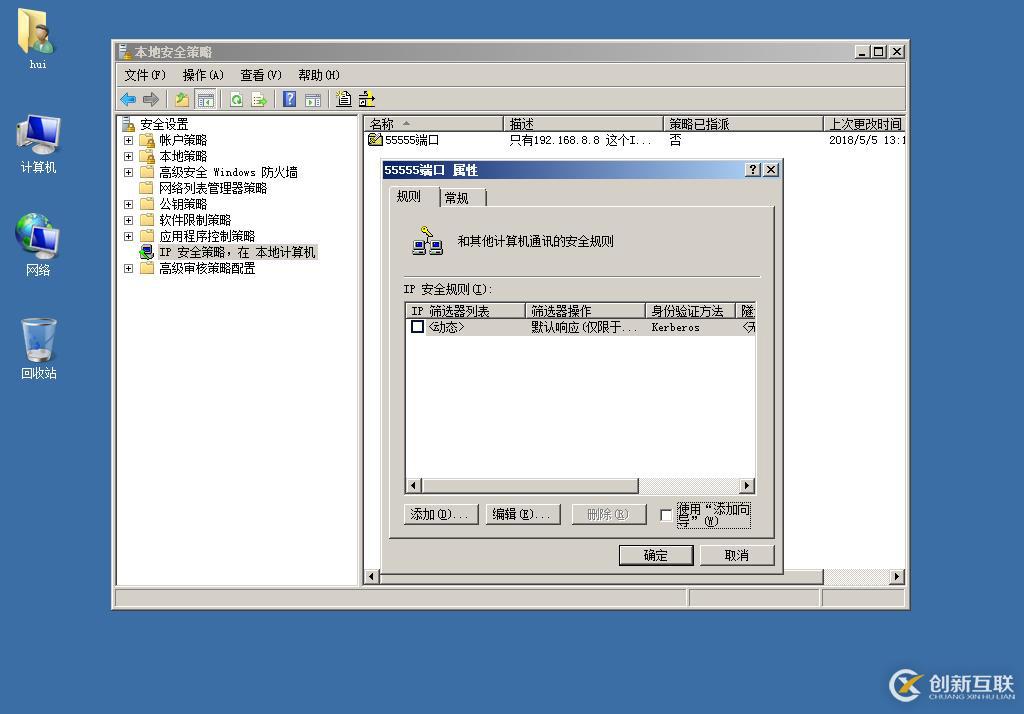
Task: Expand the 高级审核策略配置 tree node
Action: pyautogui.click(x=129, y=268)
